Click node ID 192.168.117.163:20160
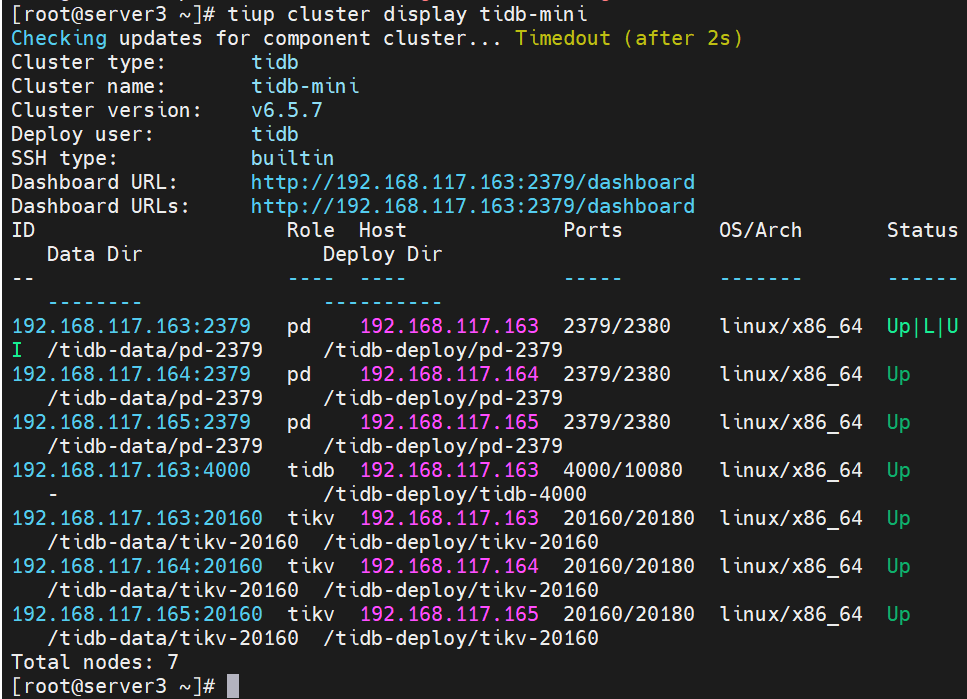The image size is (967, 699). pos(137,518)
